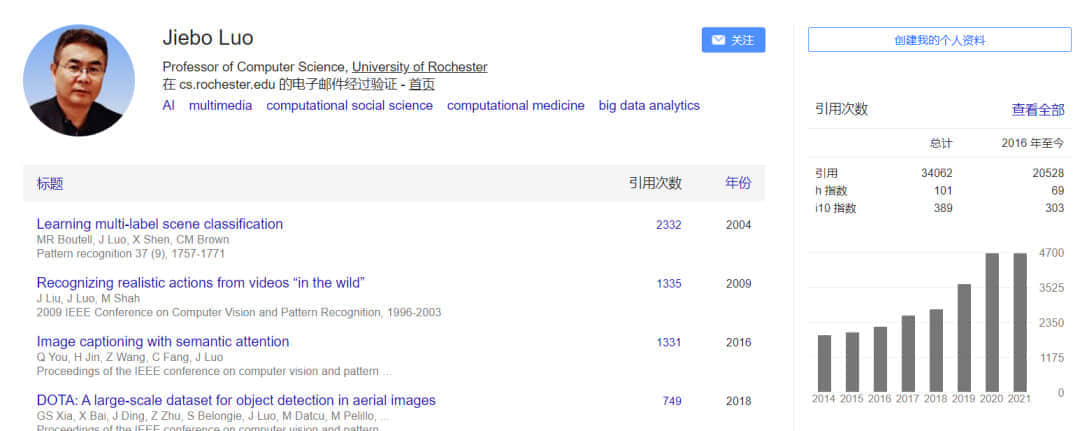Click the 2014 citation bar in chart

[824, 364]
